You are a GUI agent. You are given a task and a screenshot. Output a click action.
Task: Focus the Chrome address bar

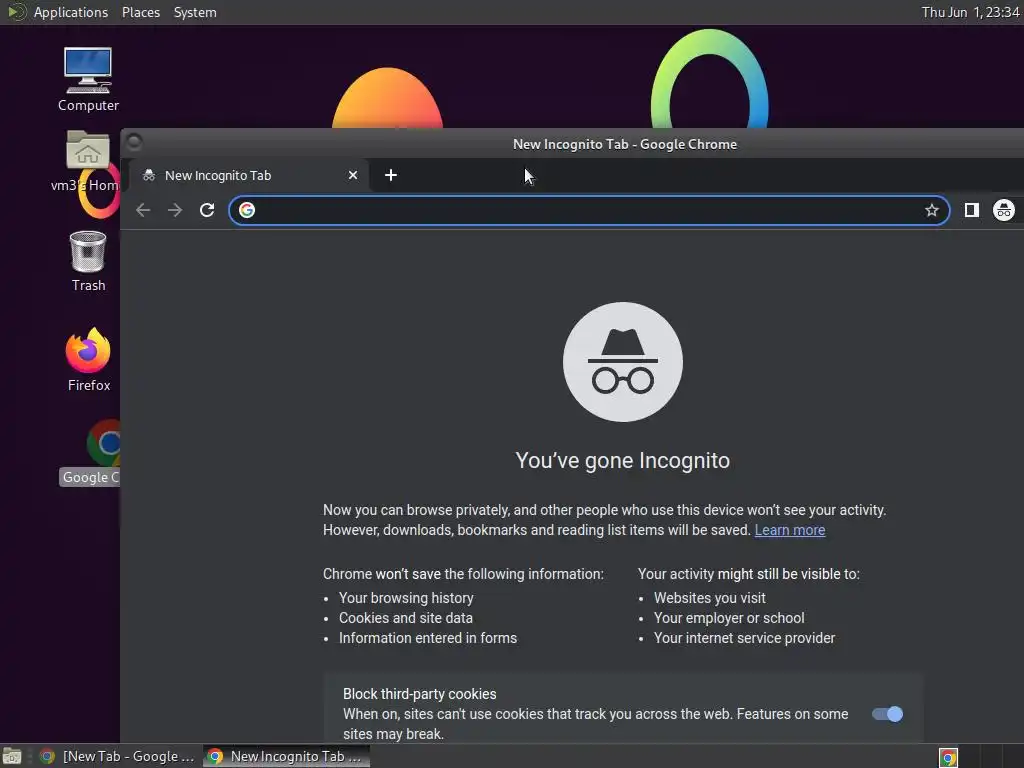pos(589,210)
